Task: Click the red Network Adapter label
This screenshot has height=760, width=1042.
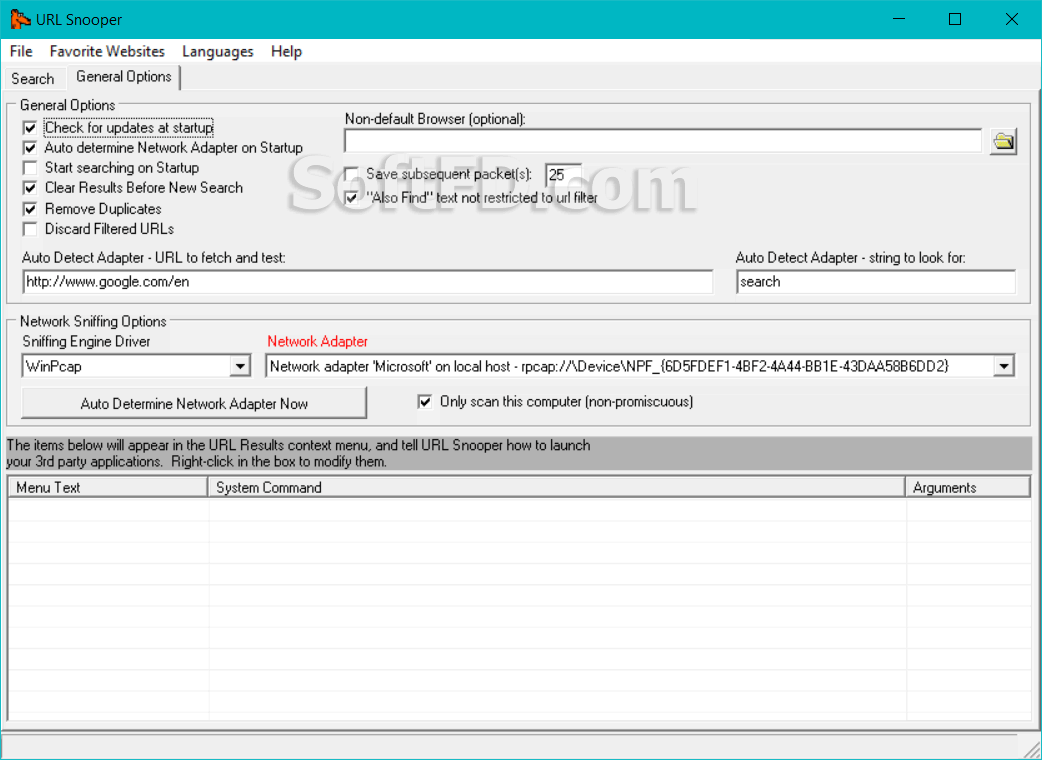Action: (x=318, y=341)
